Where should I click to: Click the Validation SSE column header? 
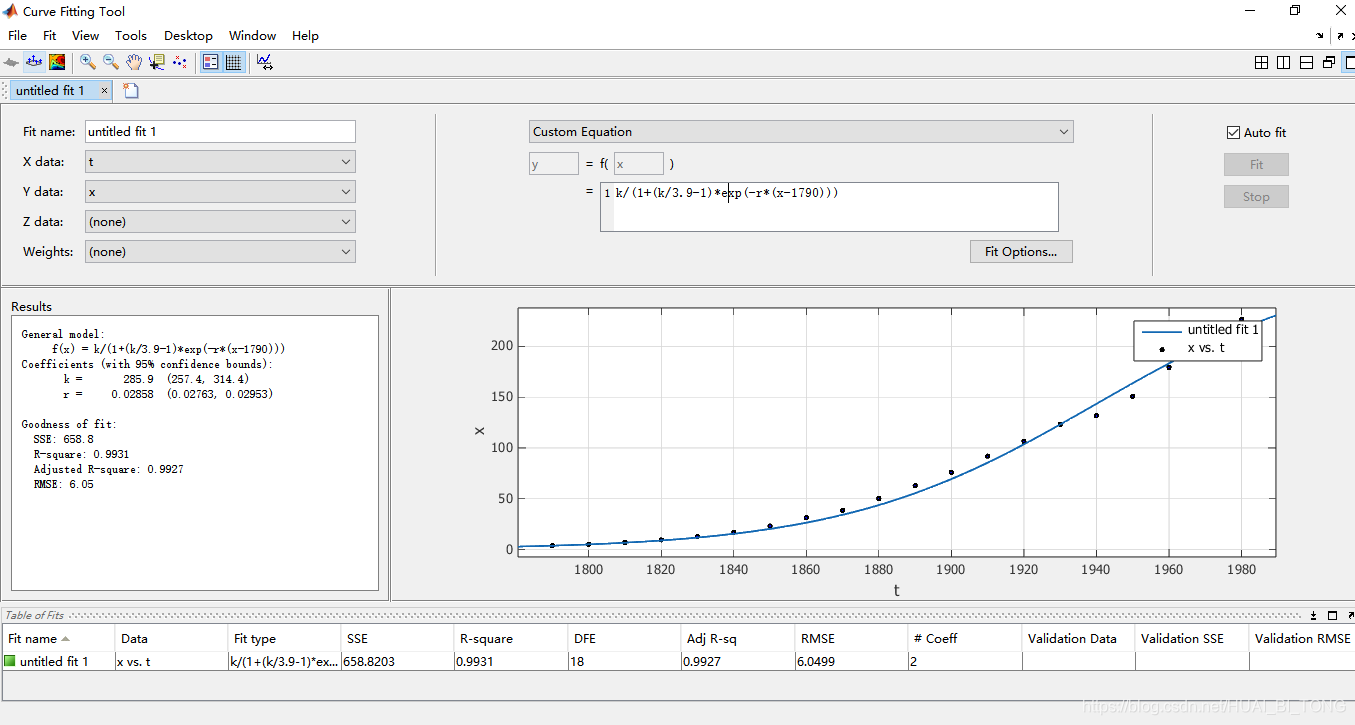click(1192, 638)
